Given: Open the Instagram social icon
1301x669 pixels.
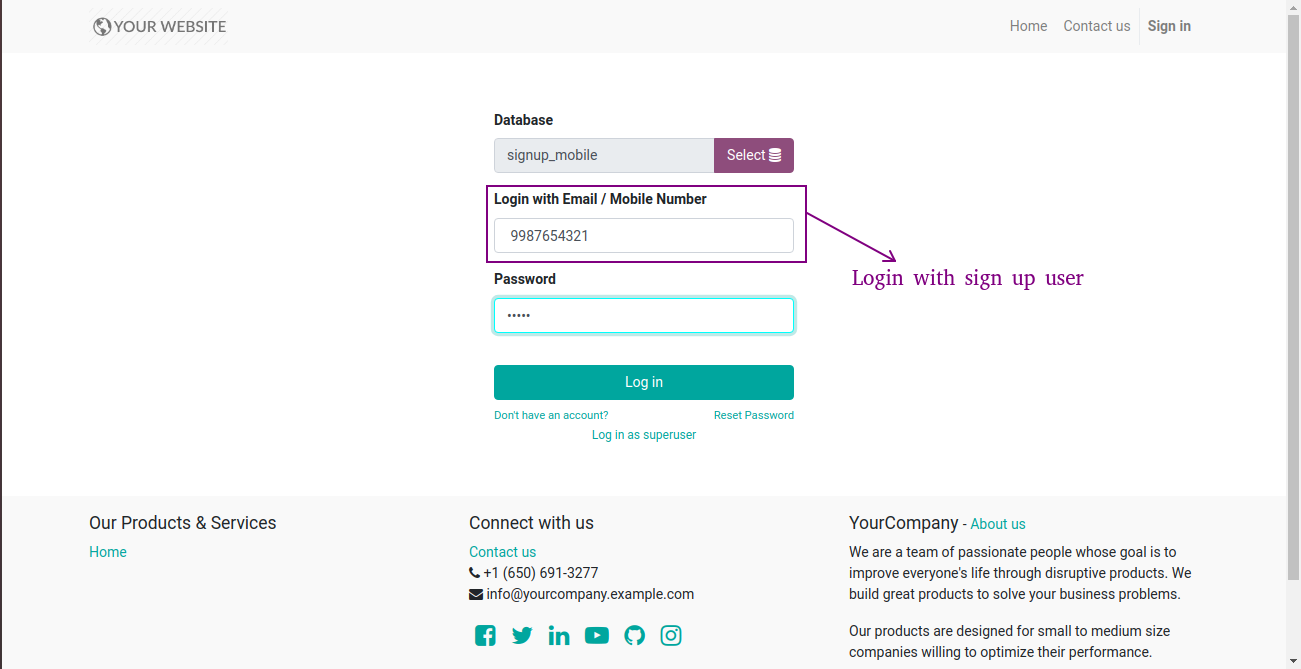Looking at the screenshot, I should coord(671,635).
